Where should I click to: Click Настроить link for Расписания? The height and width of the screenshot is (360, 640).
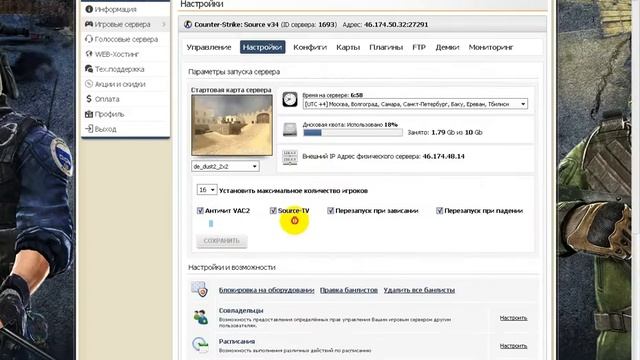coord(513,346)
